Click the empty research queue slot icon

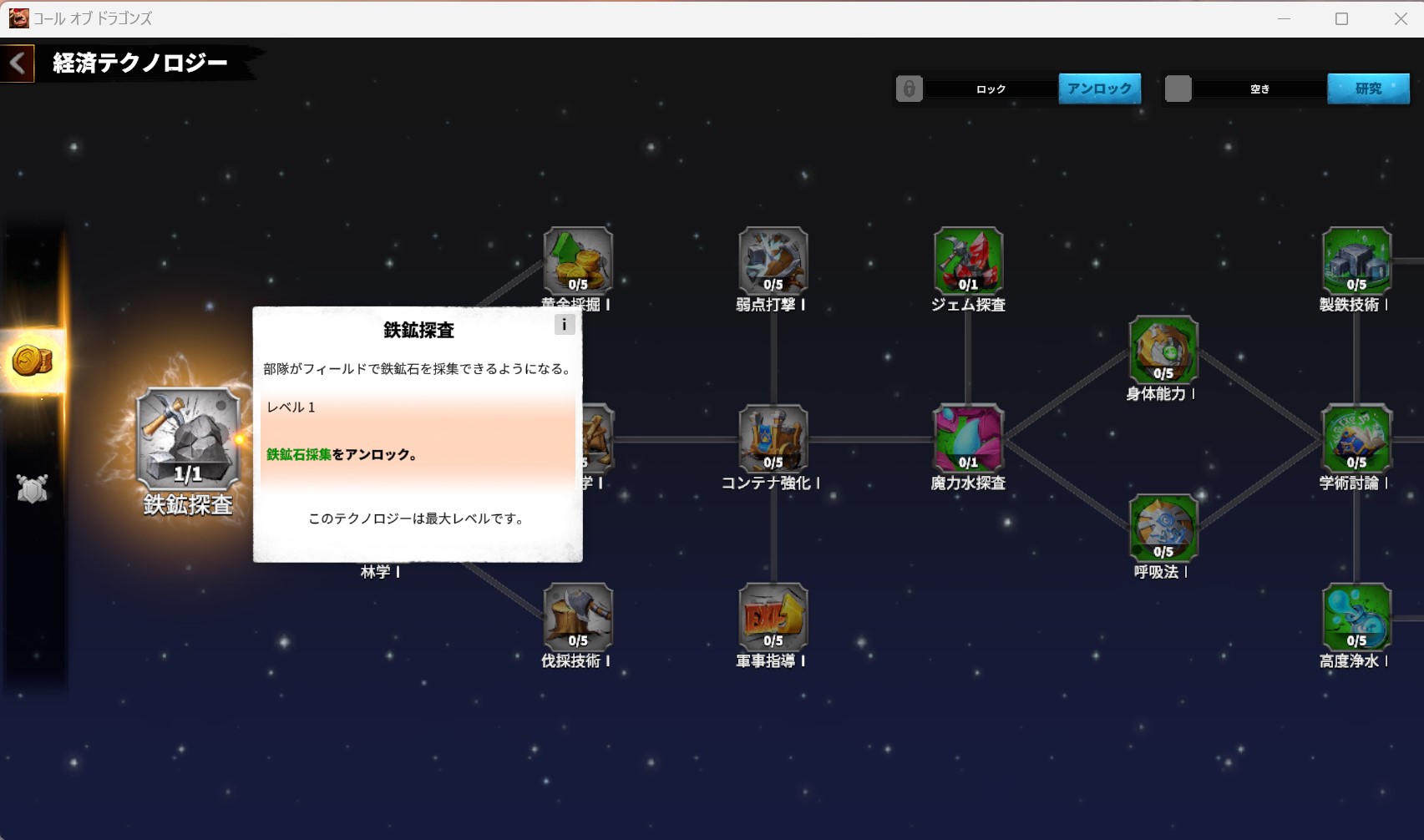tap(1178, 89)
